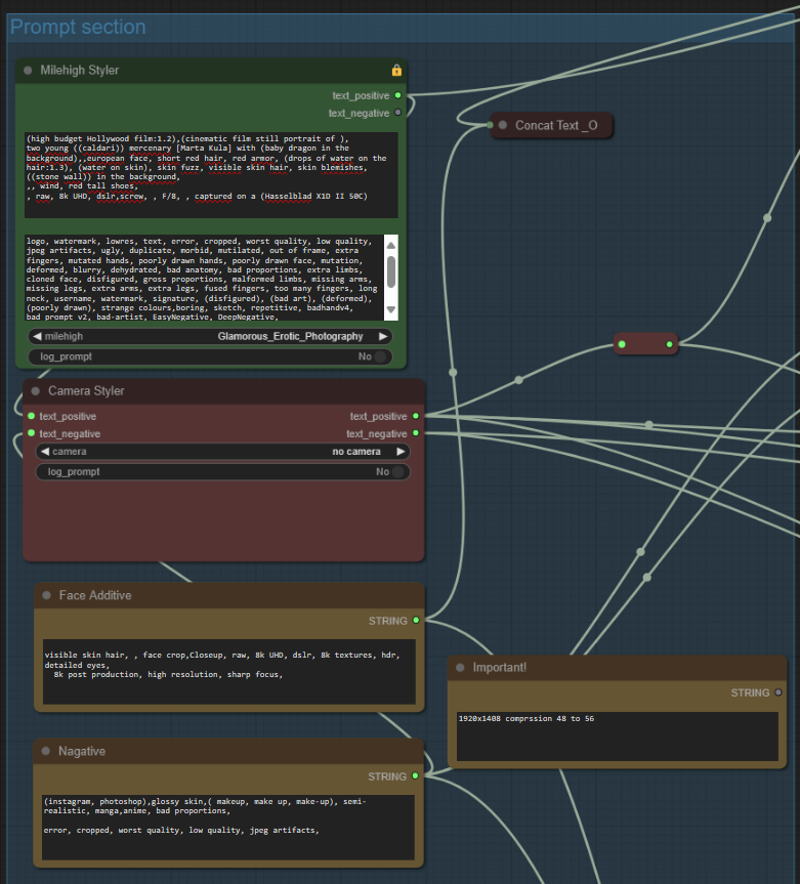
Task: Click the Face Additive STRING output port
Action: point(416,621)
